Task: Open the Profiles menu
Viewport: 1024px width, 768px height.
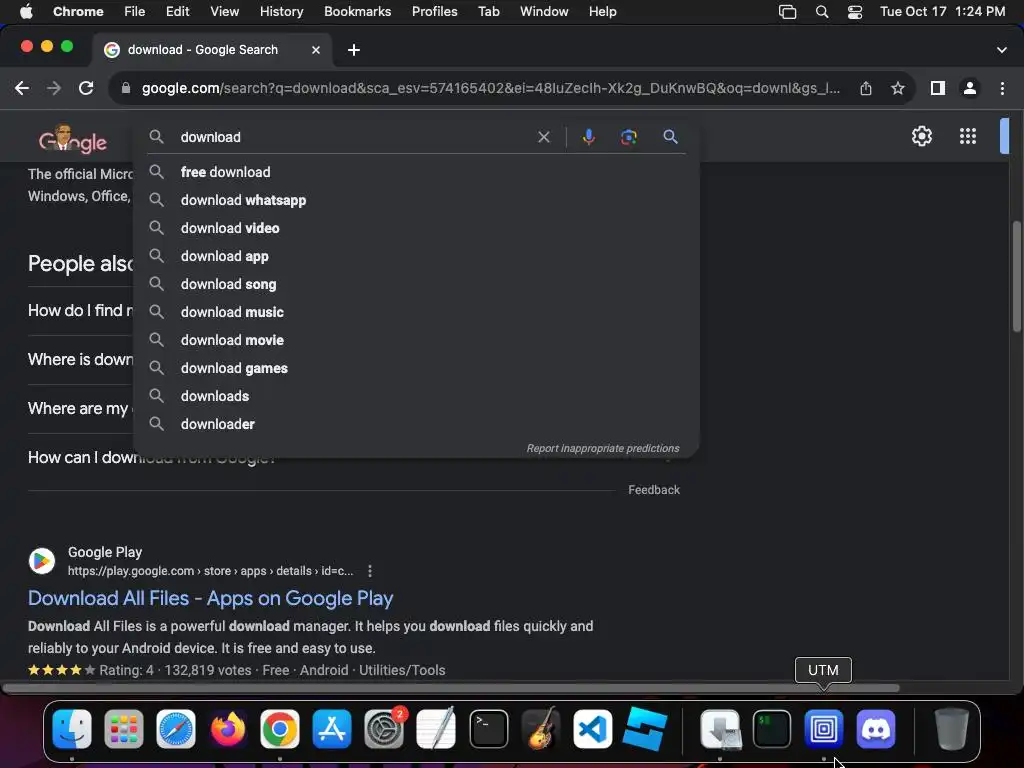Action: click(x=434, y=12)
